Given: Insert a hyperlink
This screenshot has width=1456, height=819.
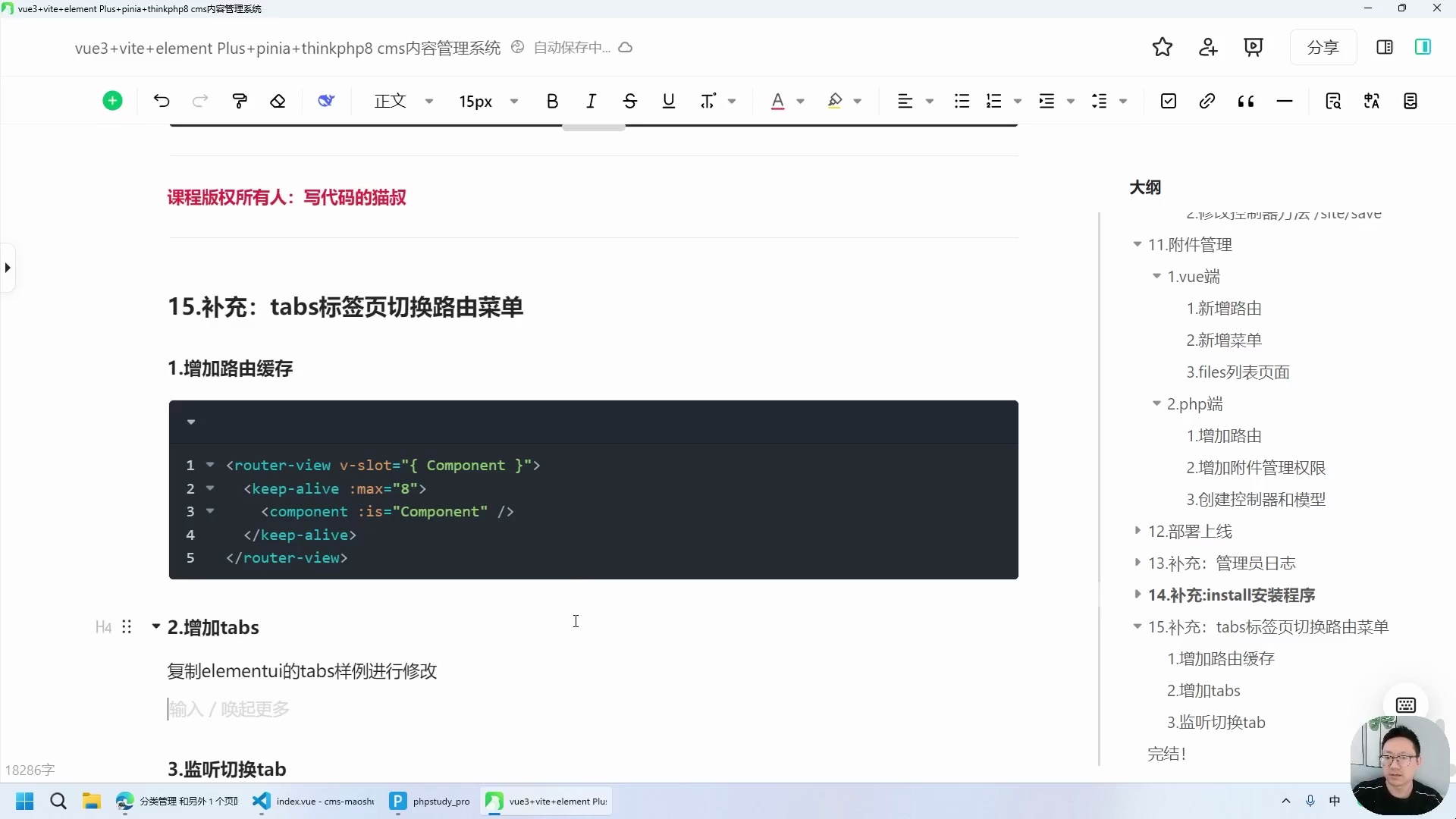Looking at the screenshot, I should (x=1207, y=101).
